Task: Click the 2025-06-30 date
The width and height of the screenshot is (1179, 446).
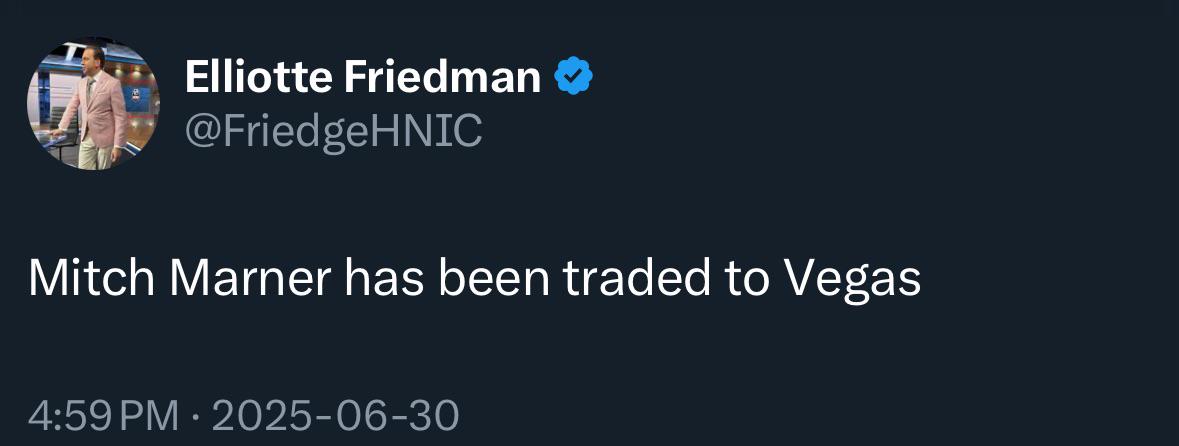Action: pos(335,416)
